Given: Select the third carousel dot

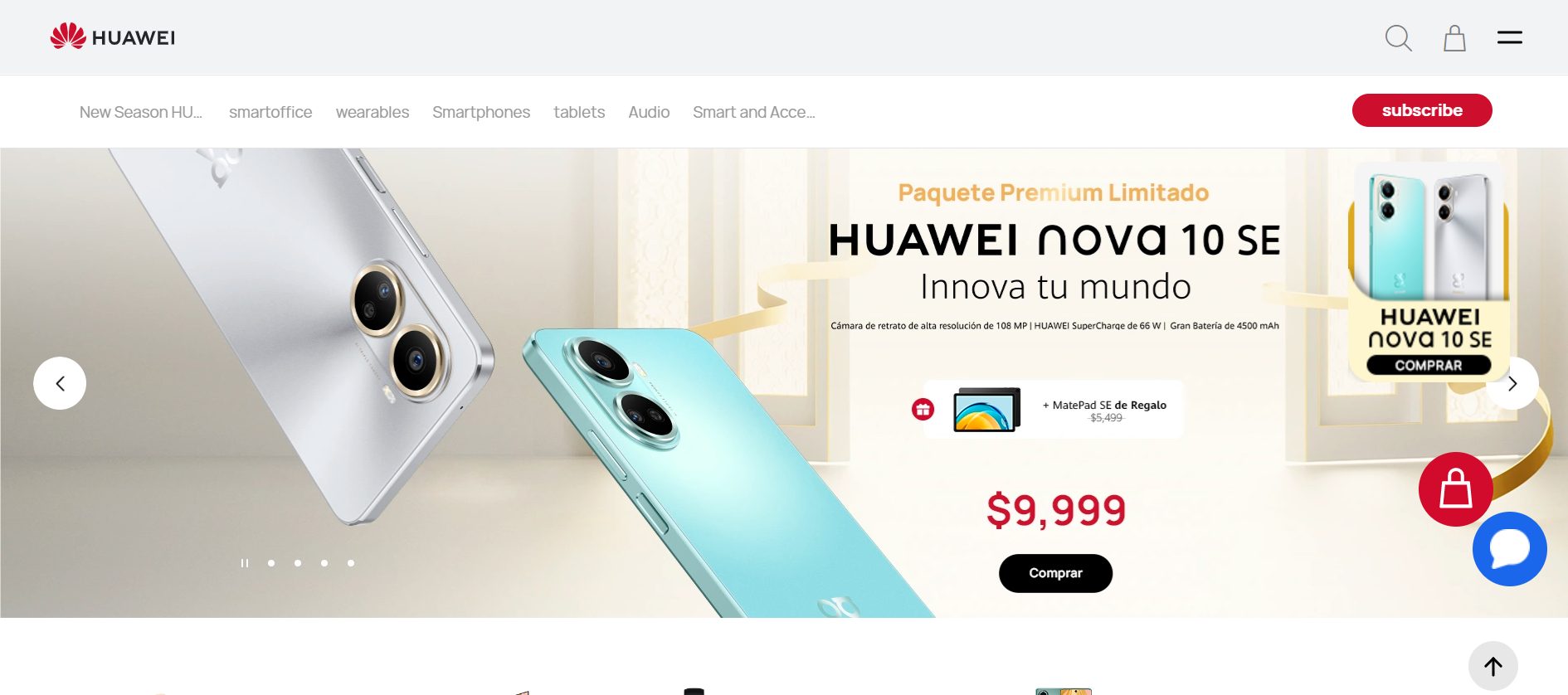Looking at the screenshot, I should click(x=324, y=563).
